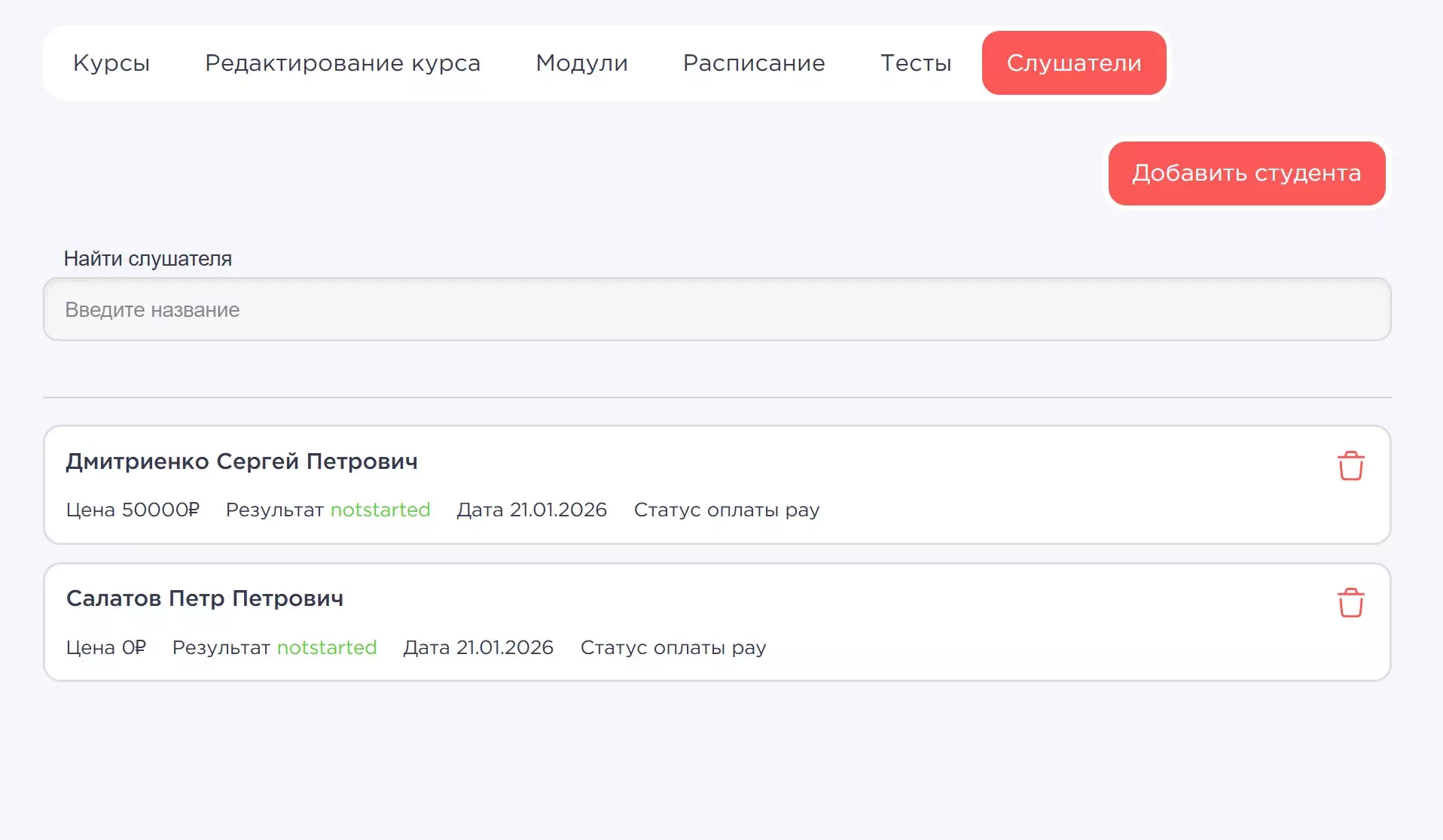The height and width of the screenshot is (840, 1443).
Task: Focus the Найти слушателя search field
Action: click(x=716, y=309)
